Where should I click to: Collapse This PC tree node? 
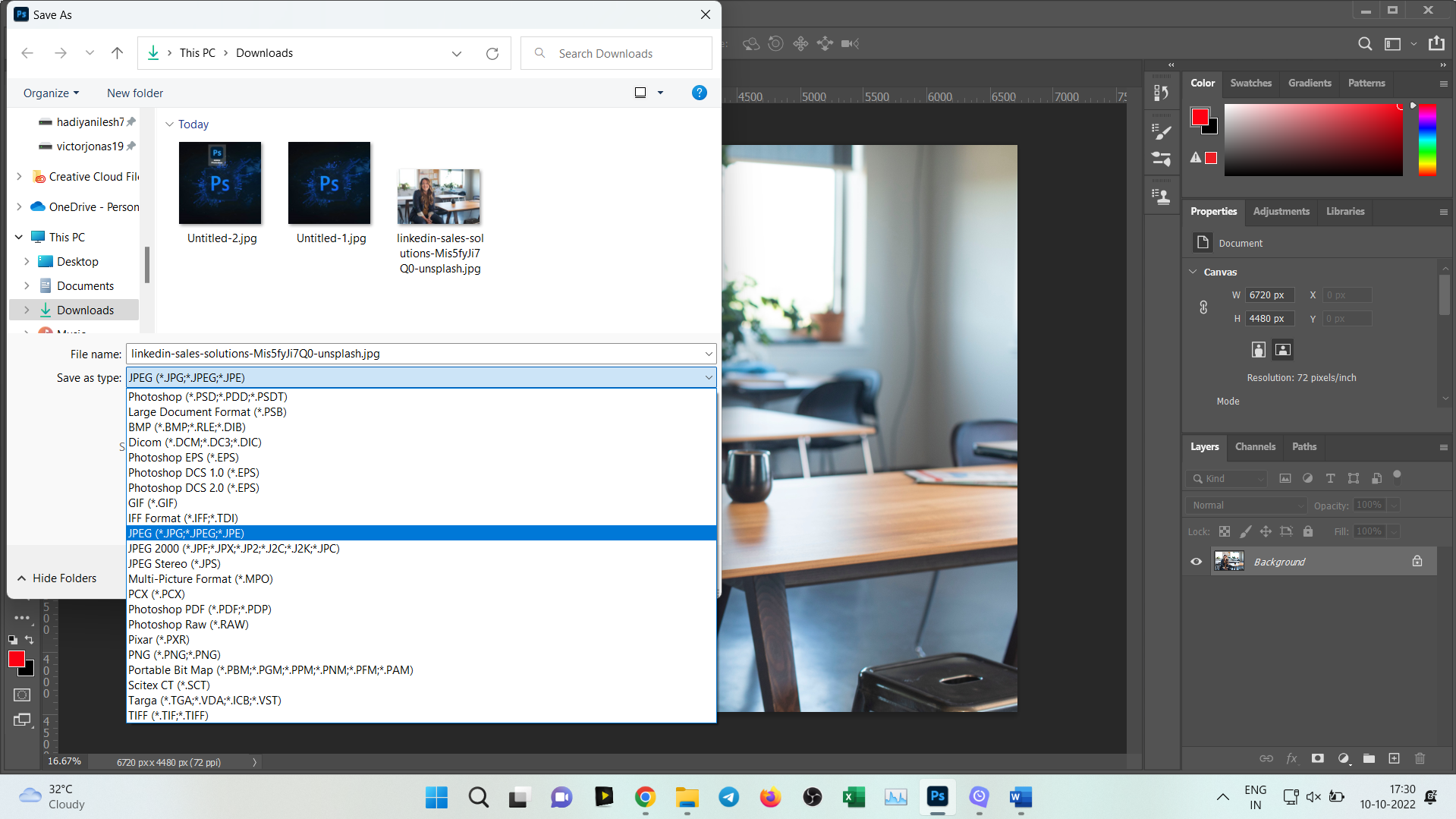pyautogui.click(x=19, y=237)
